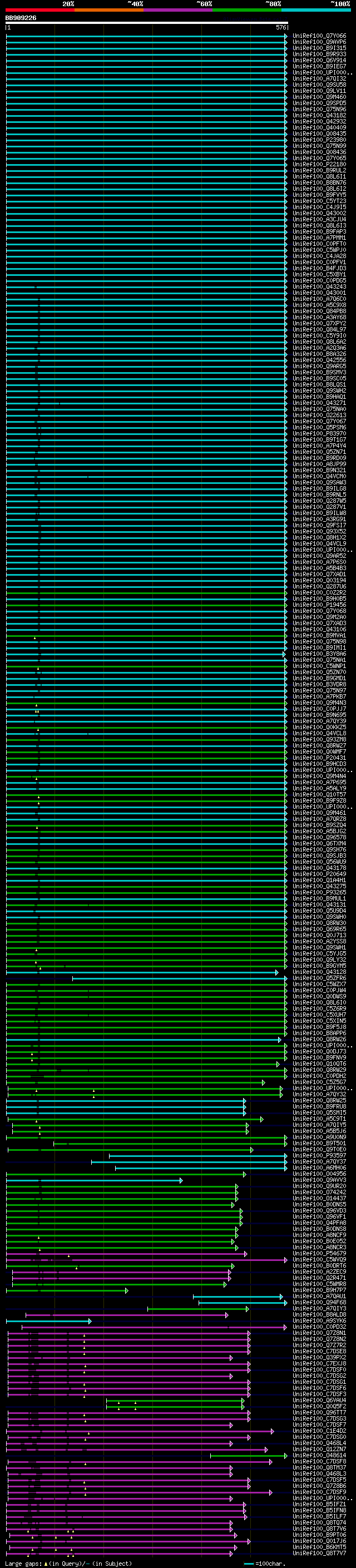
Task: Click the cyan ~100% identity legend segment
Action: point(316,10)
